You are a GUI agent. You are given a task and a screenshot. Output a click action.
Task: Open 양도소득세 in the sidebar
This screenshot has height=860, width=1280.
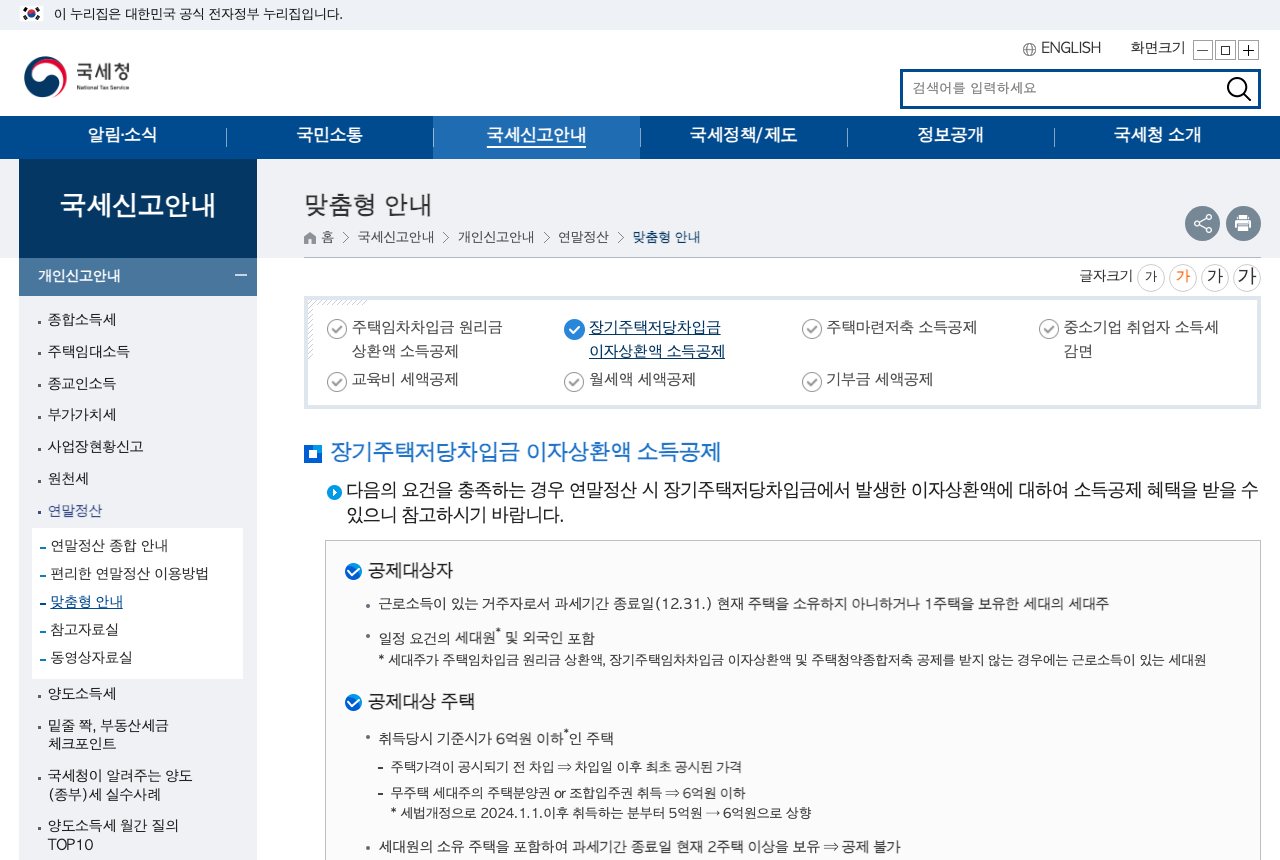click(x=82, y=694)
